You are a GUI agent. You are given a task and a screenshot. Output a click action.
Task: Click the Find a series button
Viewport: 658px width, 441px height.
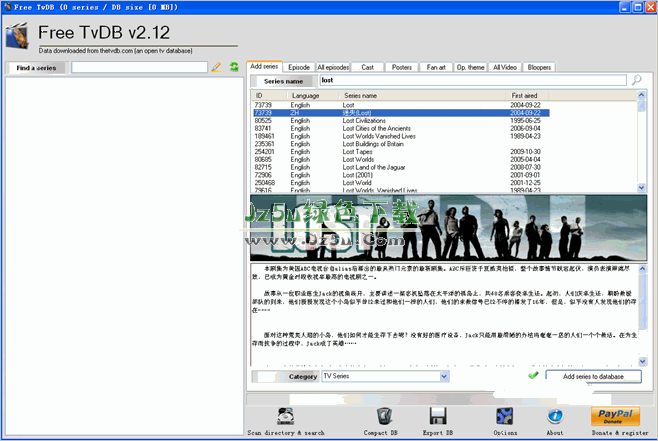tap(36, 68)
